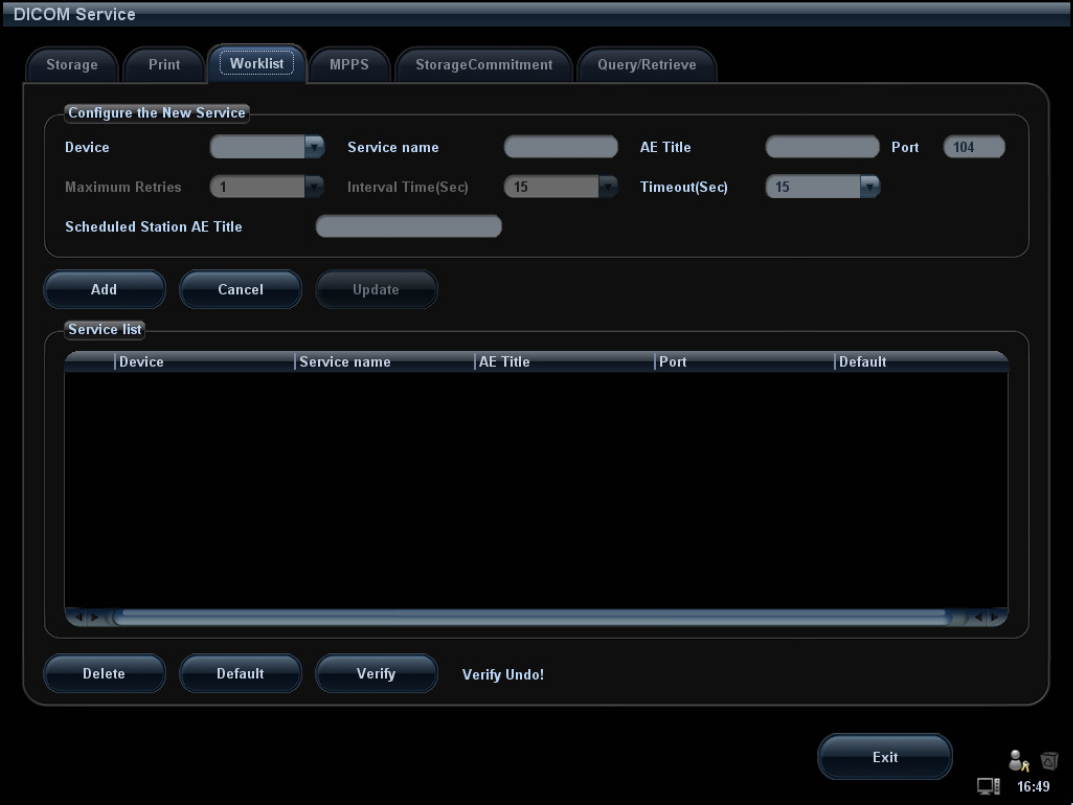Switch to the StorageCommitment tab
The width and height of the screenshot is (1073, 805).
[483, 64]
